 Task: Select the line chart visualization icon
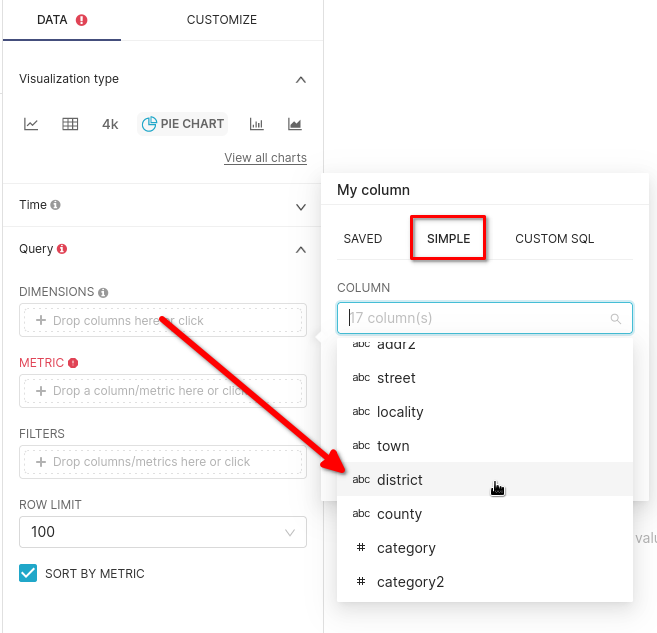click(x=32, y=124)
